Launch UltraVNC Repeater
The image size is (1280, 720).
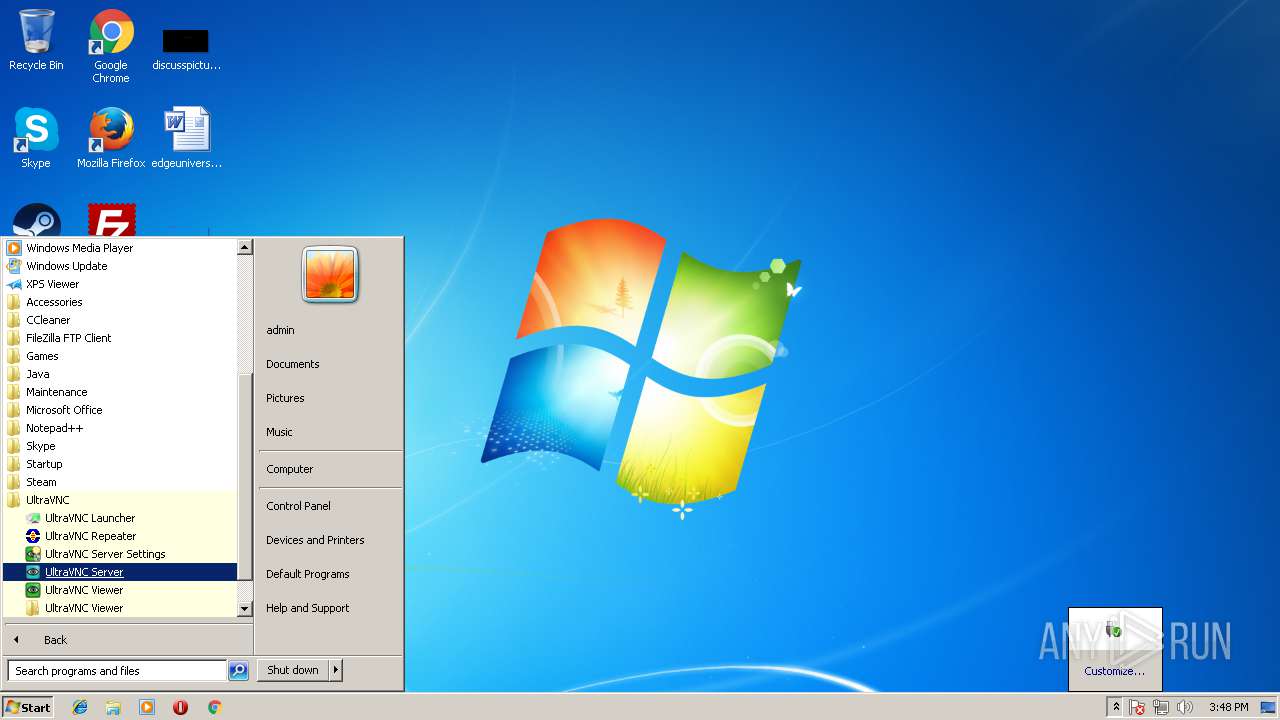pos(120,536)
